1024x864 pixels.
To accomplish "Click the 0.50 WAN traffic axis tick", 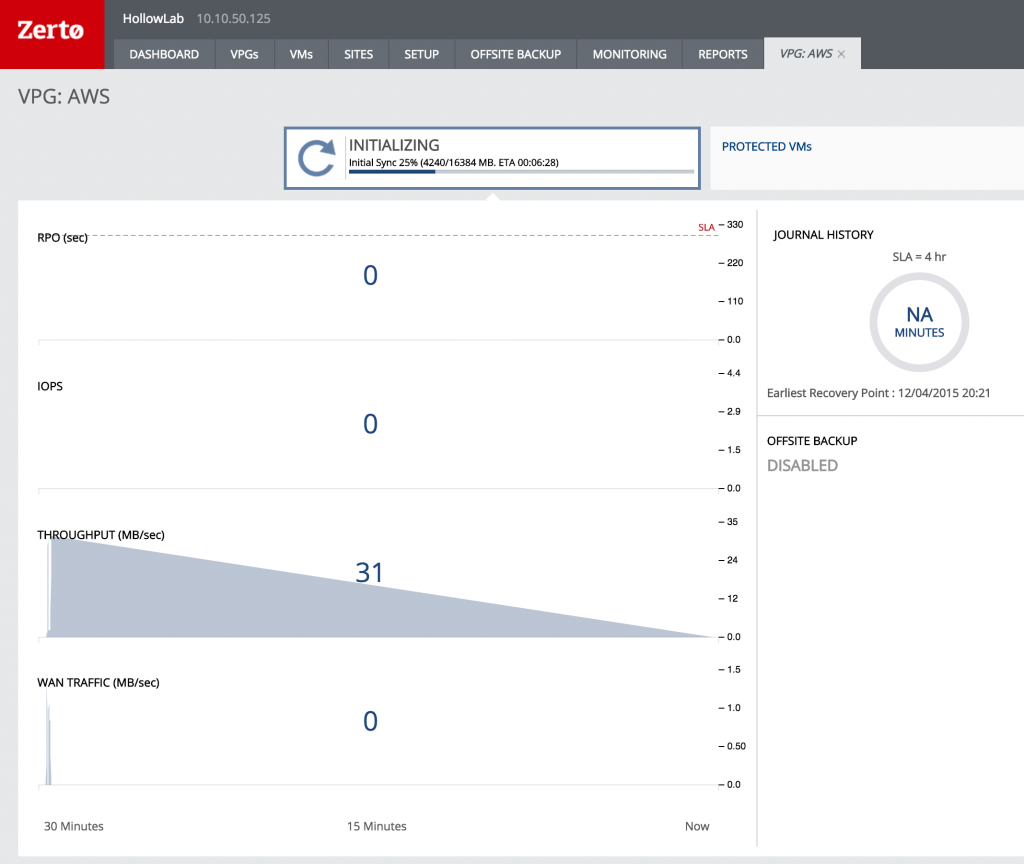I will (736, 746).
